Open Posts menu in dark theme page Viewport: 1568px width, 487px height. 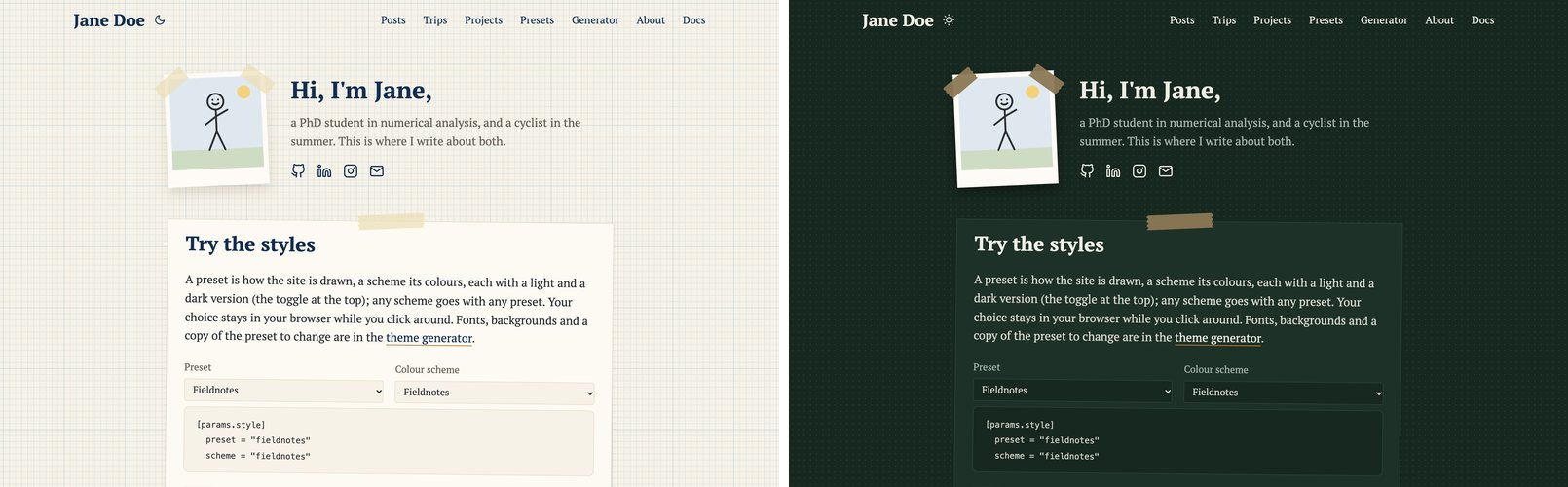pos(1182,19)
